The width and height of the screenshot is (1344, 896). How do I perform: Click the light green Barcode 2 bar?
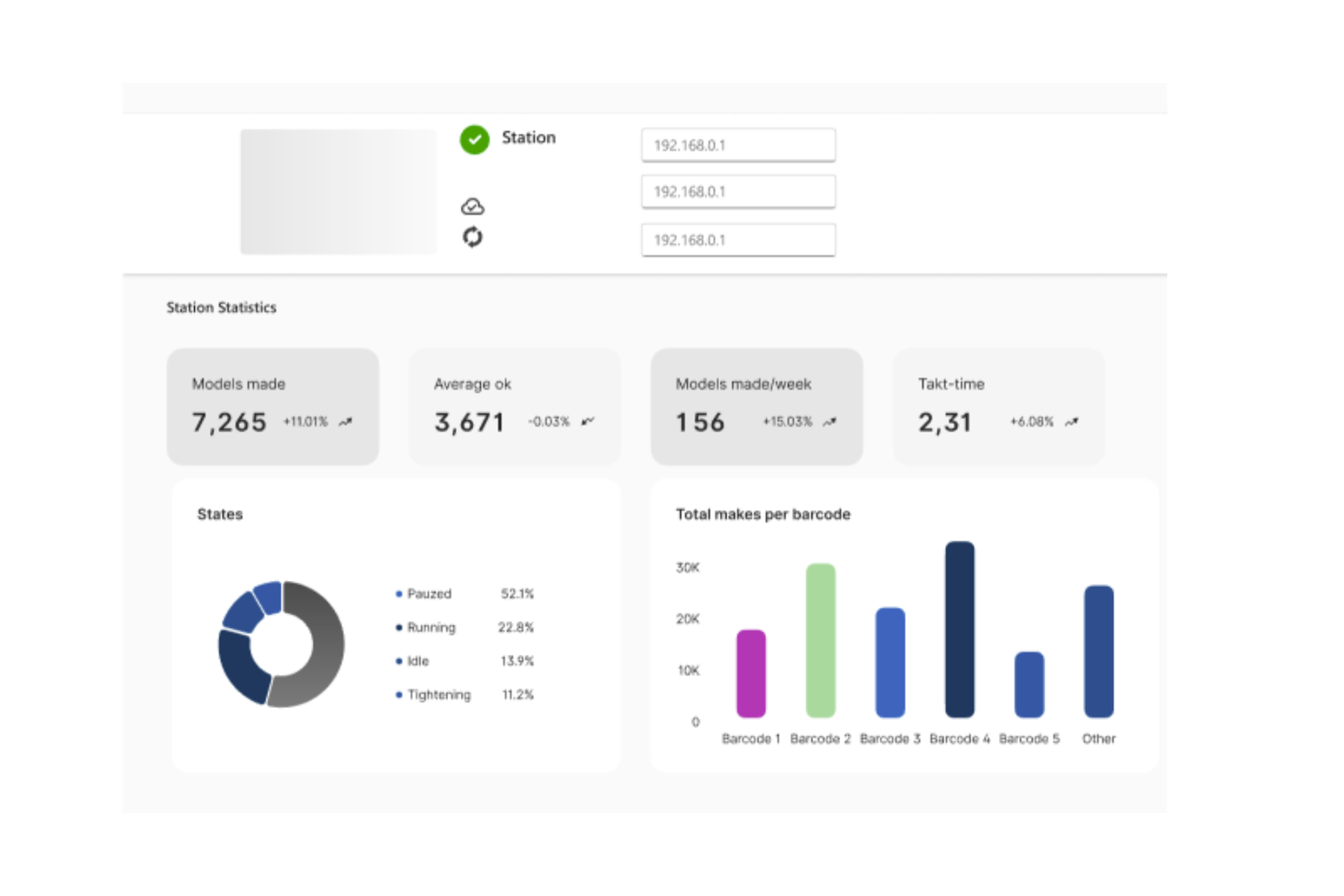(821, 640)
